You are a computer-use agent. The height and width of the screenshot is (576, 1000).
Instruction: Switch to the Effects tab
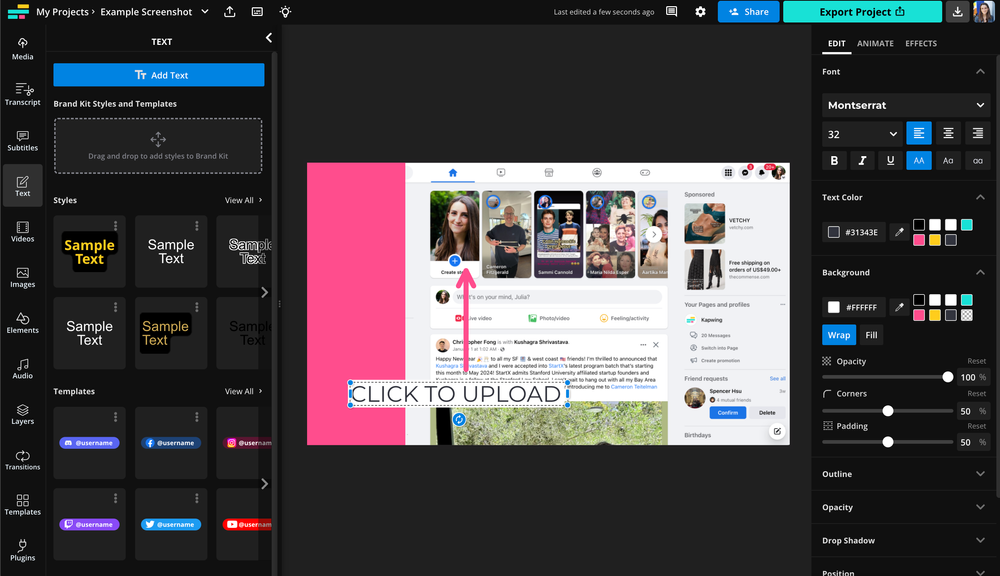920,43
